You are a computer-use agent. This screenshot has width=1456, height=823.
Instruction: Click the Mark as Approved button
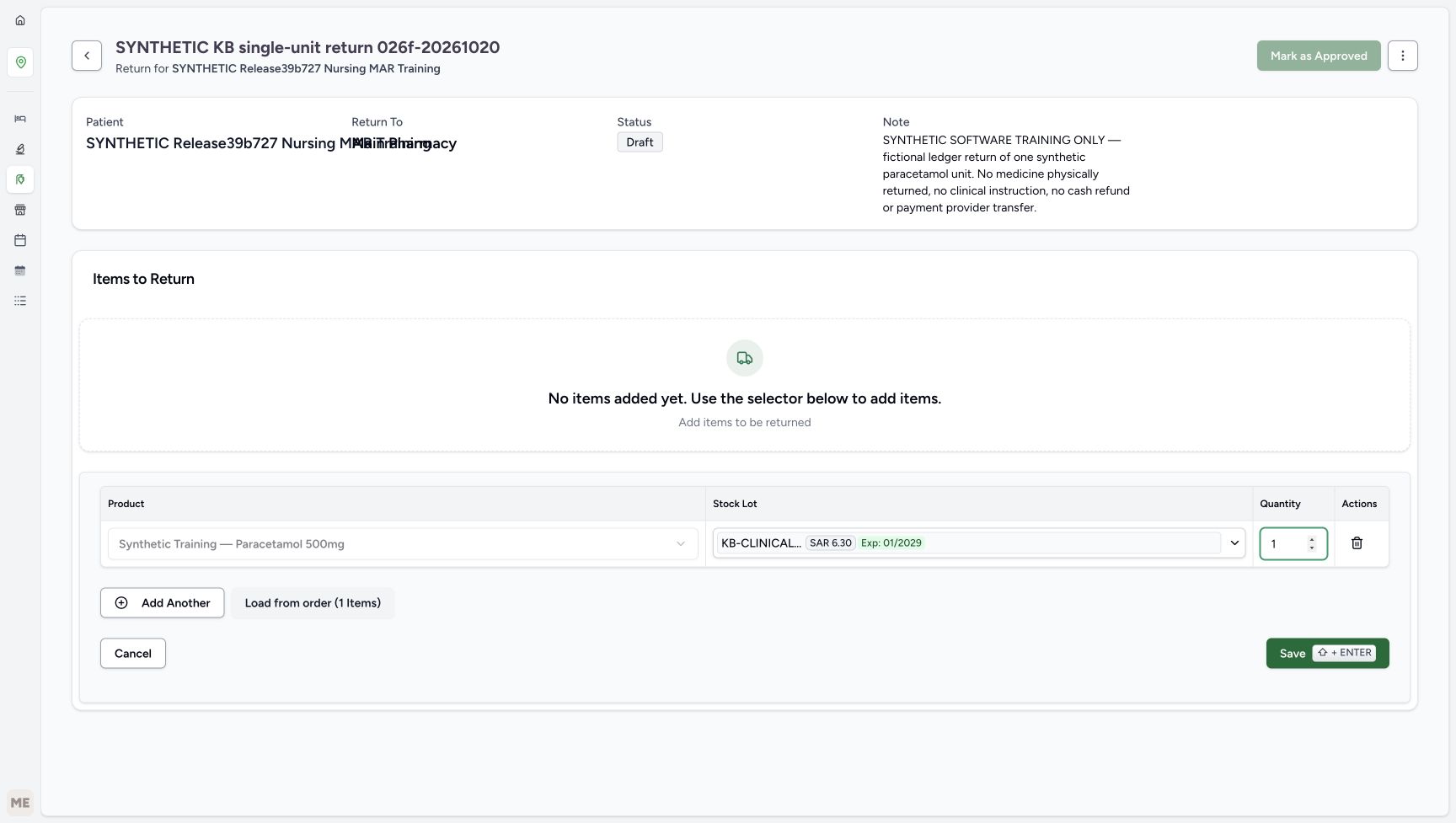[x=1319, y=56]
